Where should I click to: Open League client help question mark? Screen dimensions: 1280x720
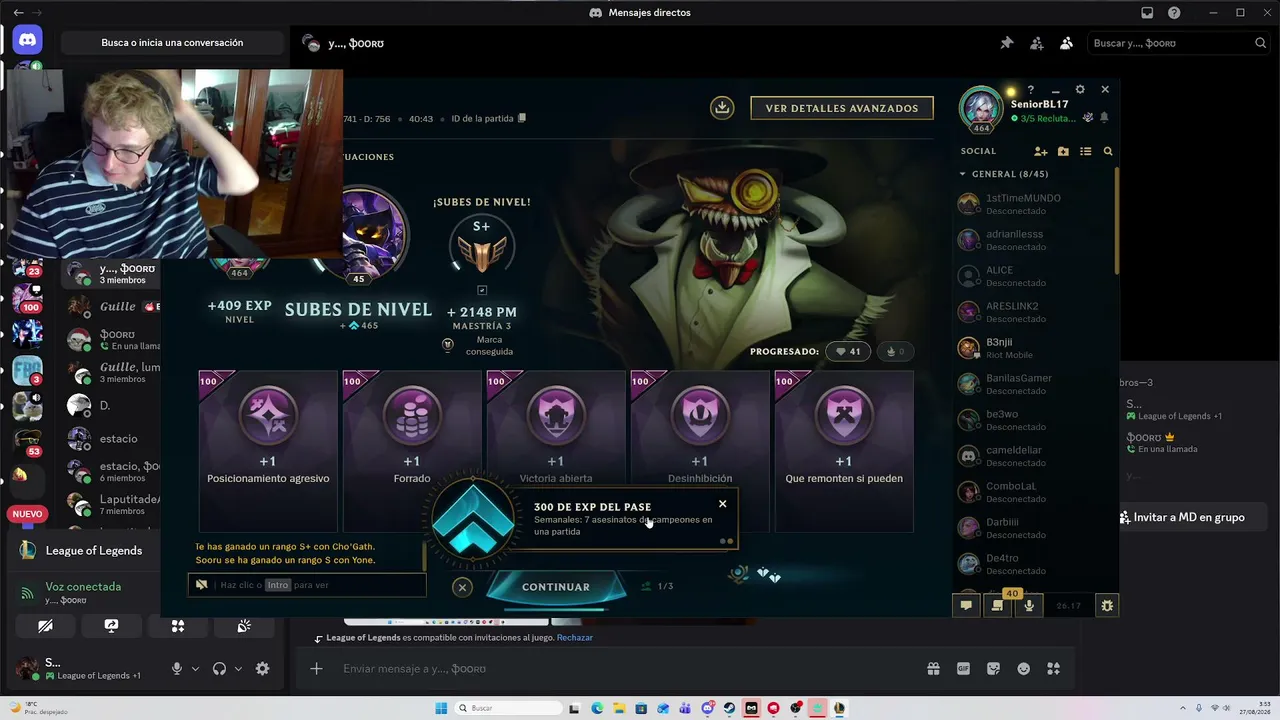1031,90
